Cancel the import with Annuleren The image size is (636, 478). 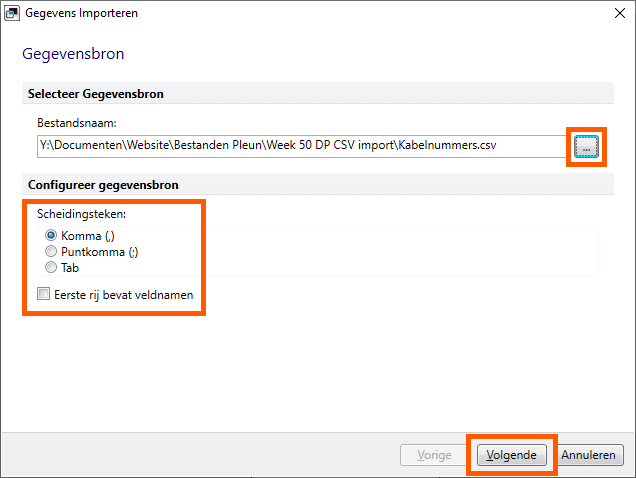[589, 455]
